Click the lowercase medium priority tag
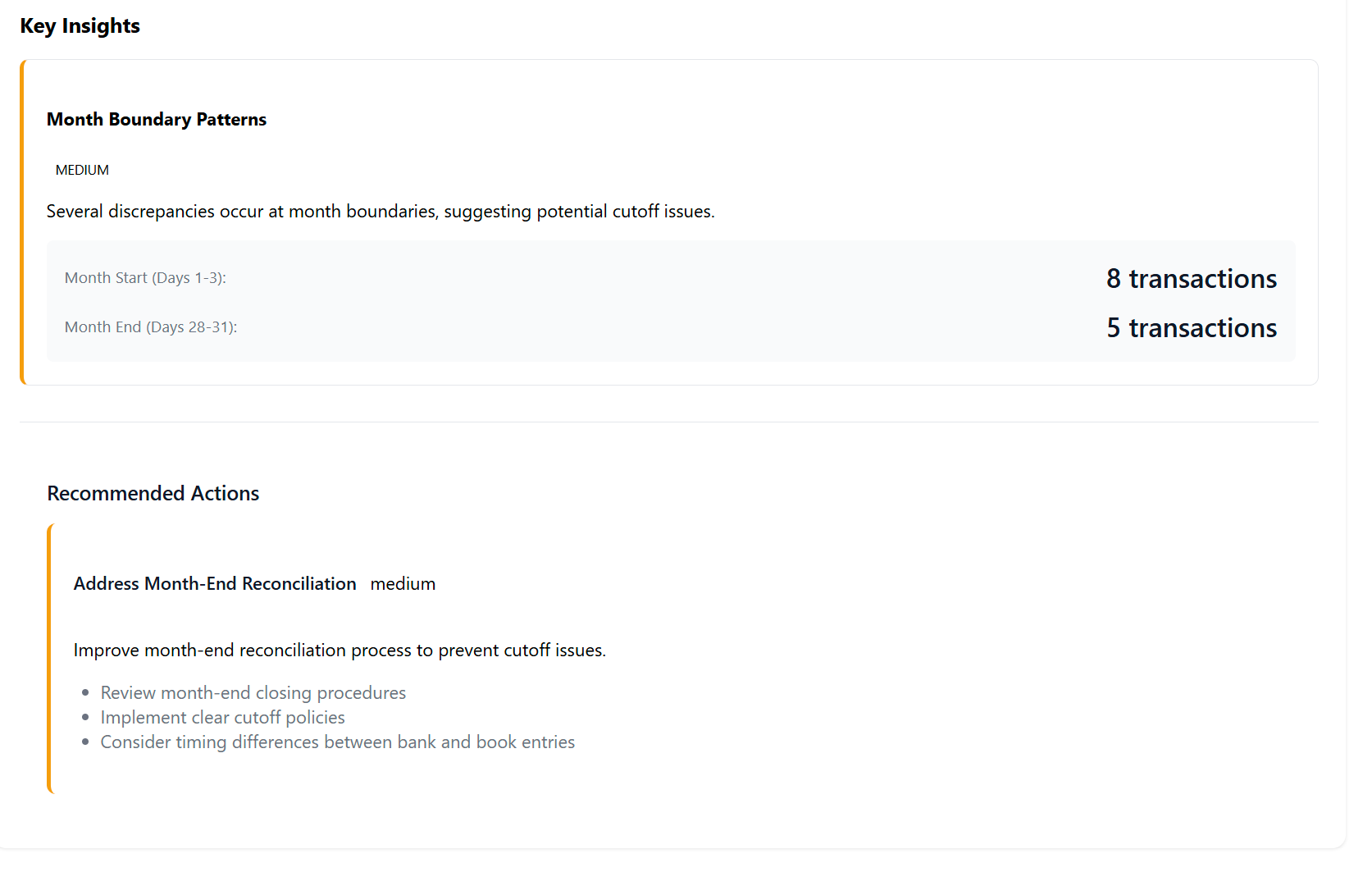Image resolution: width=1372 pixels, height=872 pixels. [403, 584]
